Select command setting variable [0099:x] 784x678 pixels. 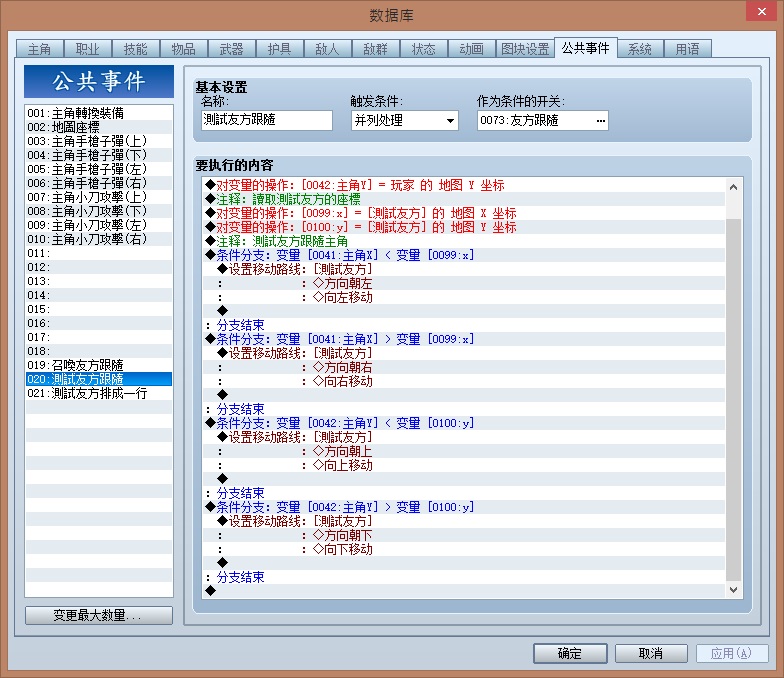464,213
